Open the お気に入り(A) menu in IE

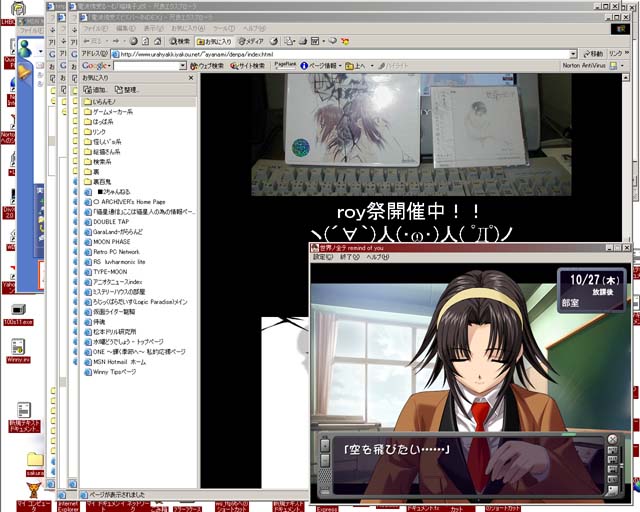(x=187, y=29)
